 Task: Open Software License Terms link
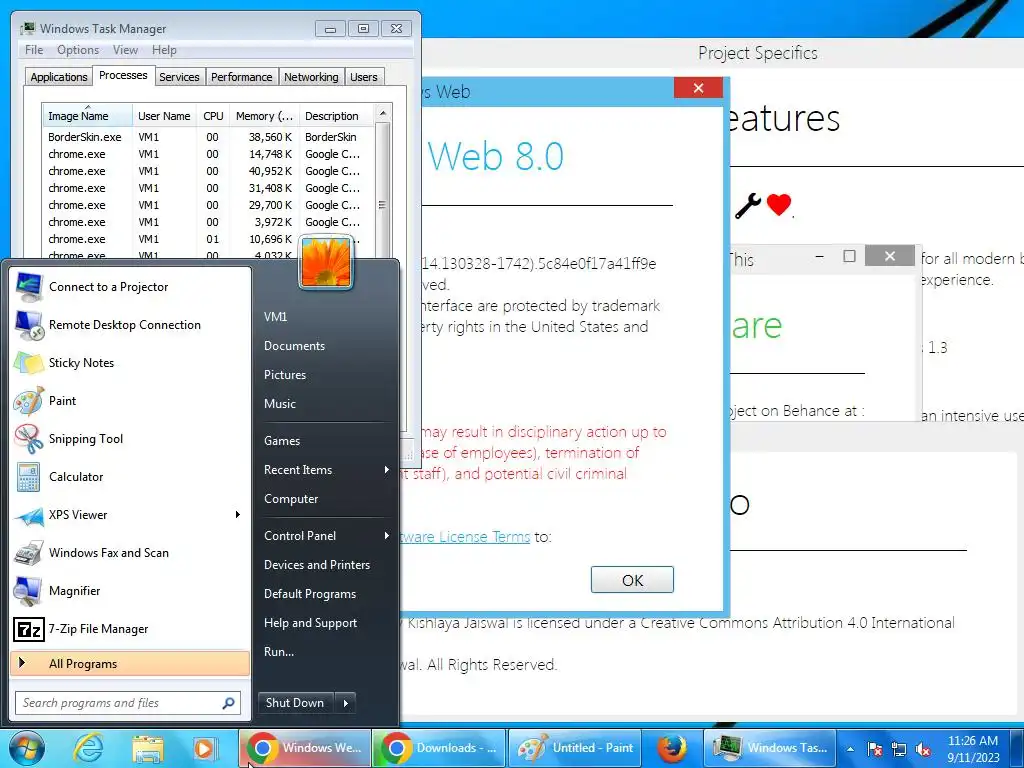click(x=465, y=537)
